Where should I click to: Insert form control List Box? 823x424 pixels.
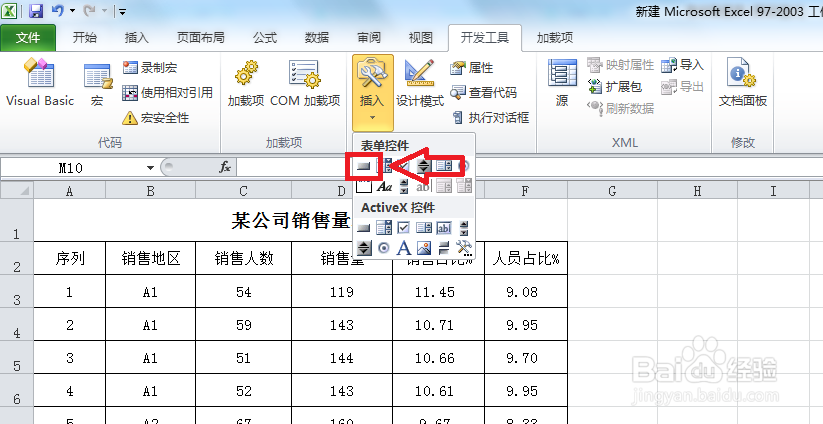pyautogui.click(x=444, y=167)
